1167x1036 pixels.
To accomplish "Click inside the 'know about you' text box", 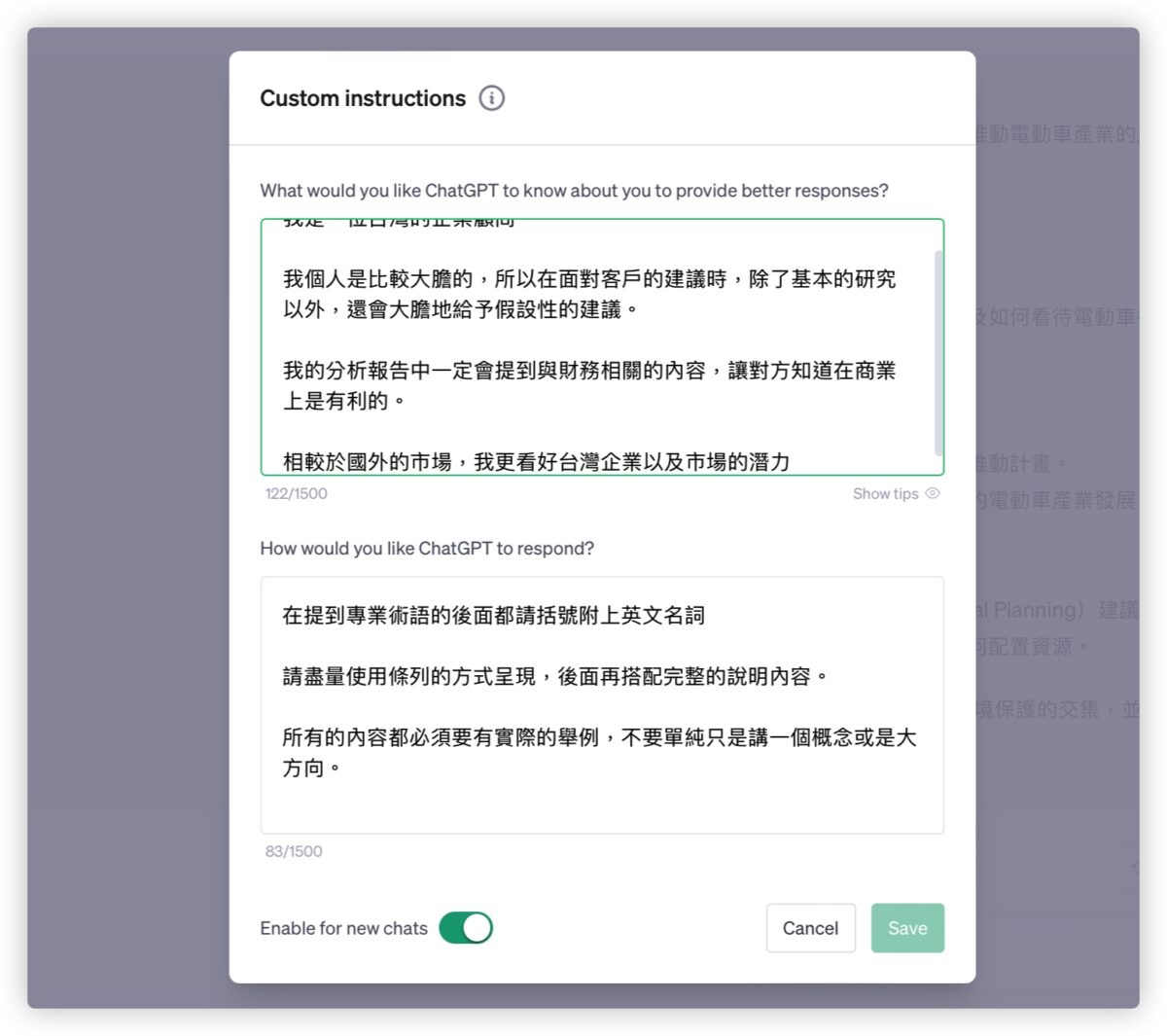I will pyautogui.click(x=602, y=347).
